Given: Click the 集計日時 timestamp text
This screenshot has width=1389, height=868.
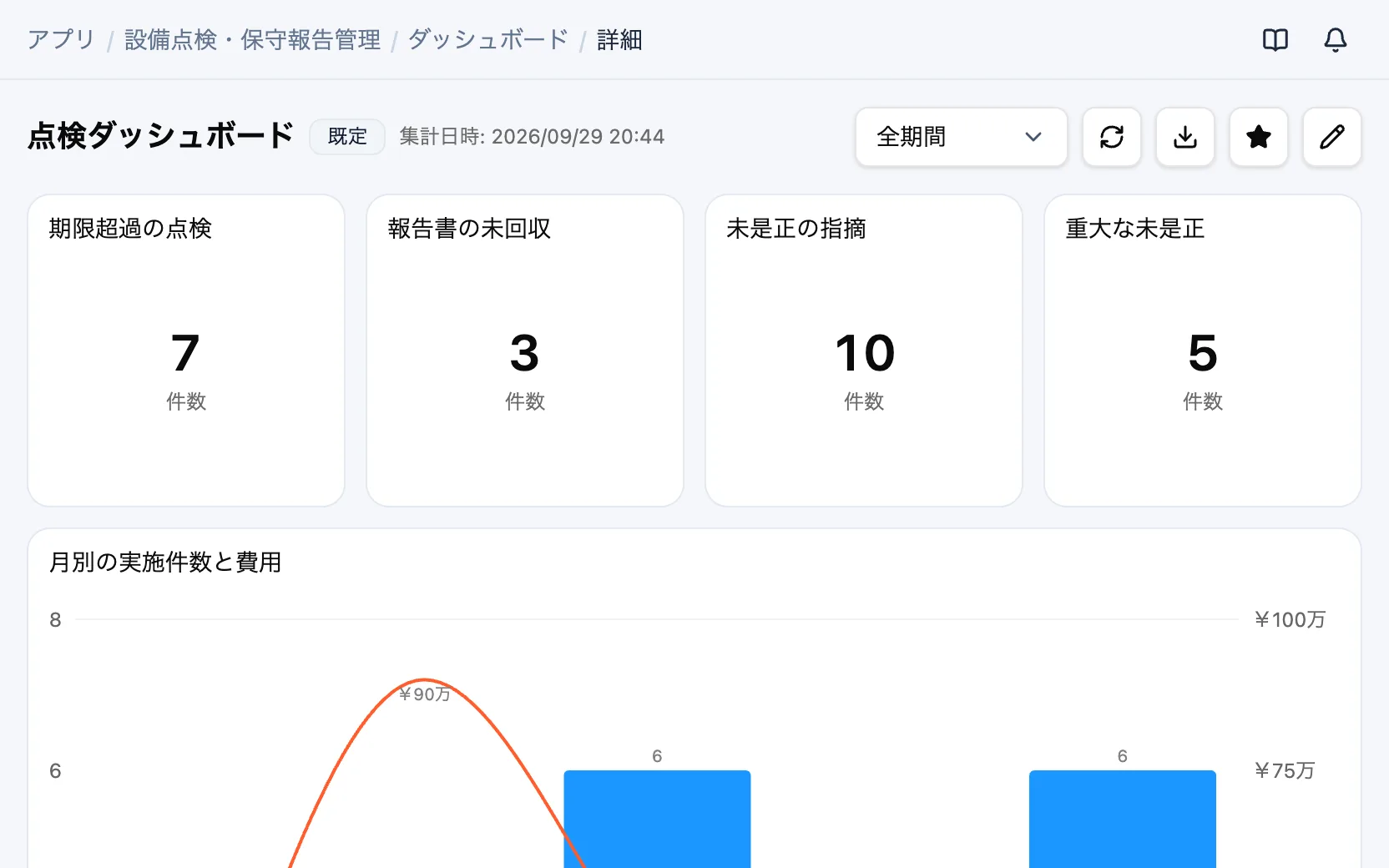Looking at the screenshot, I should [x=532, y=137].
